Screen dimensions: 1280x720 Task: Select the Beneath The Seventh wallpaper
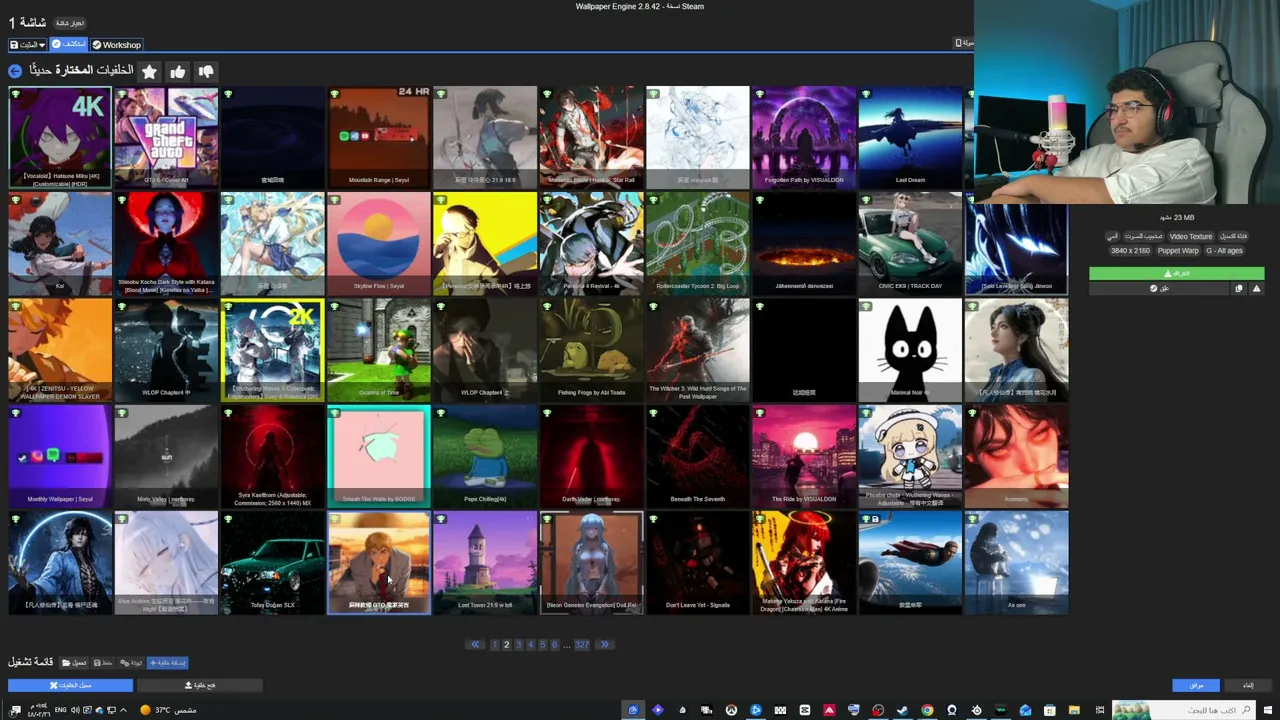pyautogui.click(x=698, y=456)
